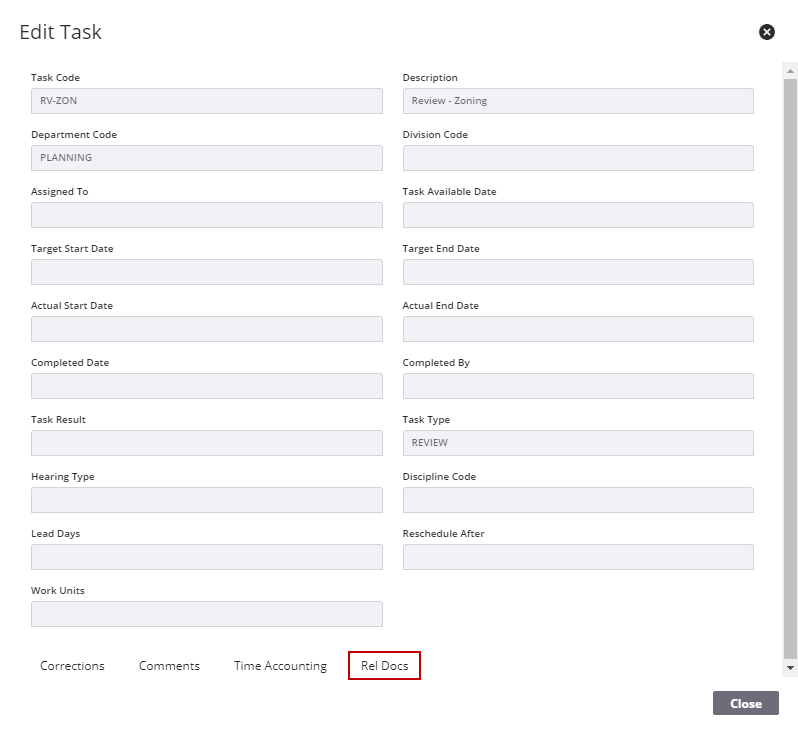
Task: Click the Close button
Action: pos(745,703)
